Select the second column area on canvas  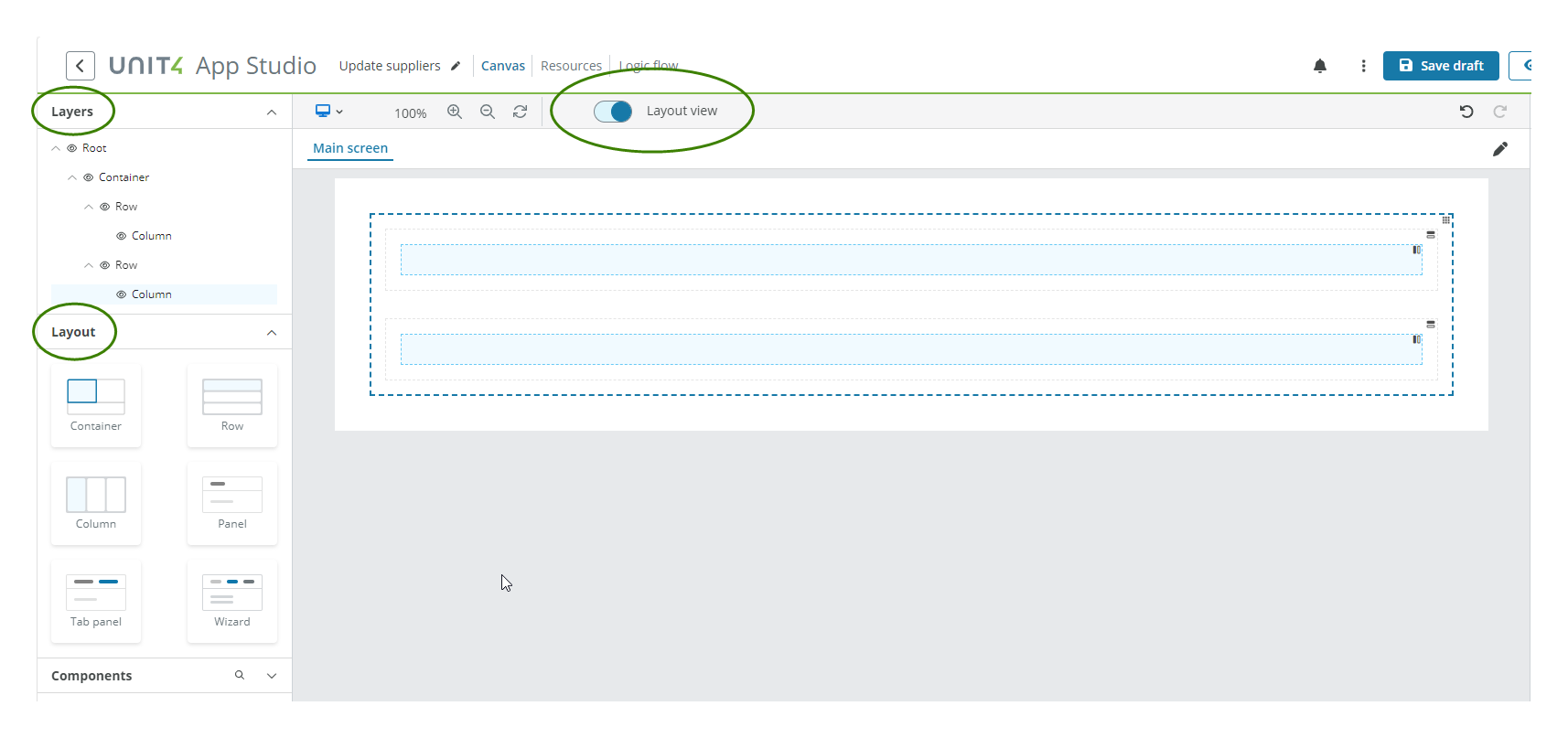[911, 349]
